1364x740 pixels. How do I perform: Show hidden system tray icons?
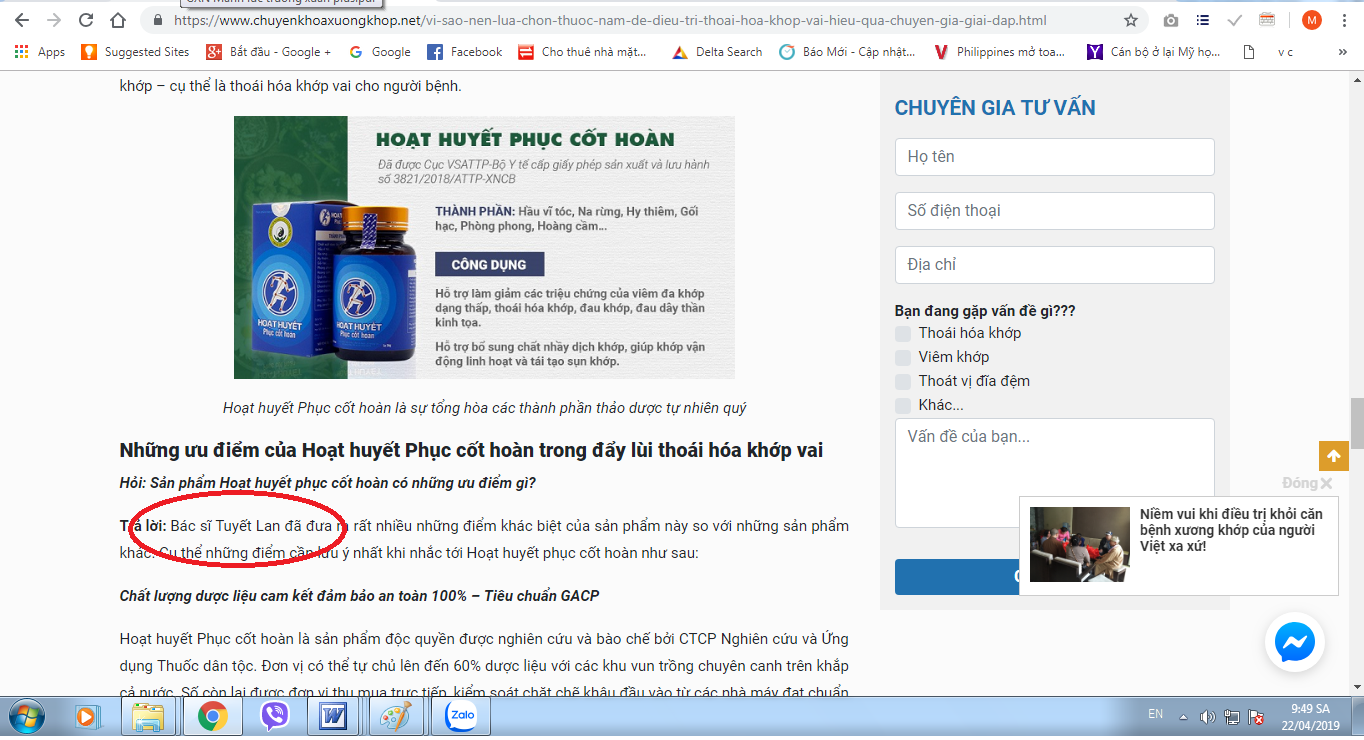(x=1184, y=716)
